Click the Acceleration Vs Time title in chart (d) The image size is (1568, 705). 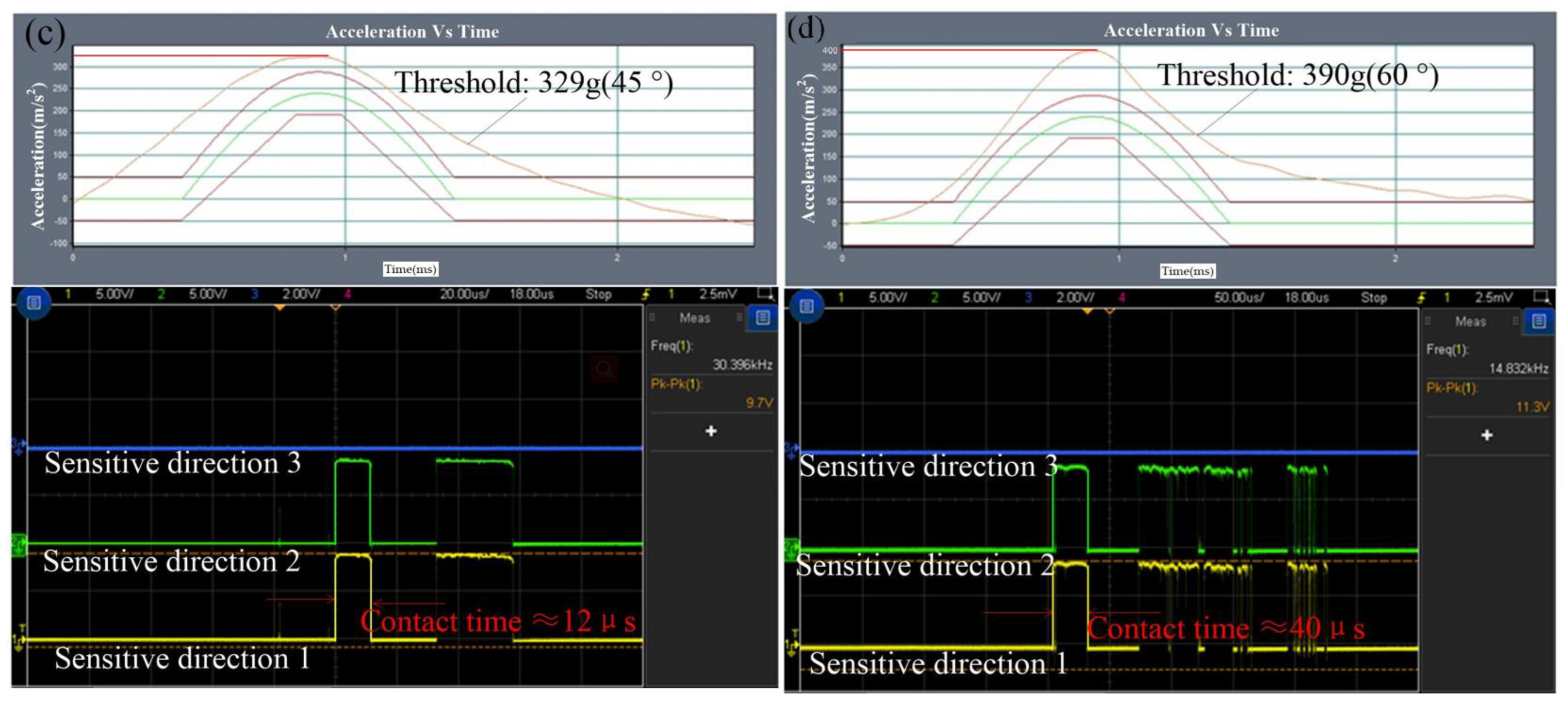[x=1191, y=30]
